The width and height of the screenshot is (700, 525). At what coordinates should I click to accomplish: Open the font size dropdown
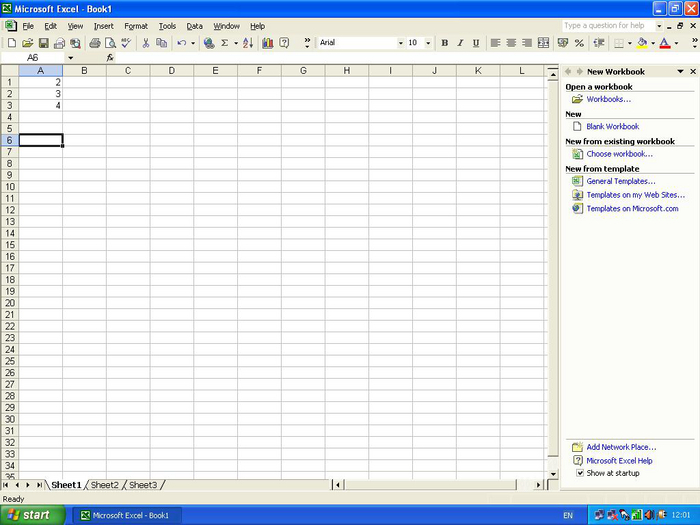pos(429,43)
